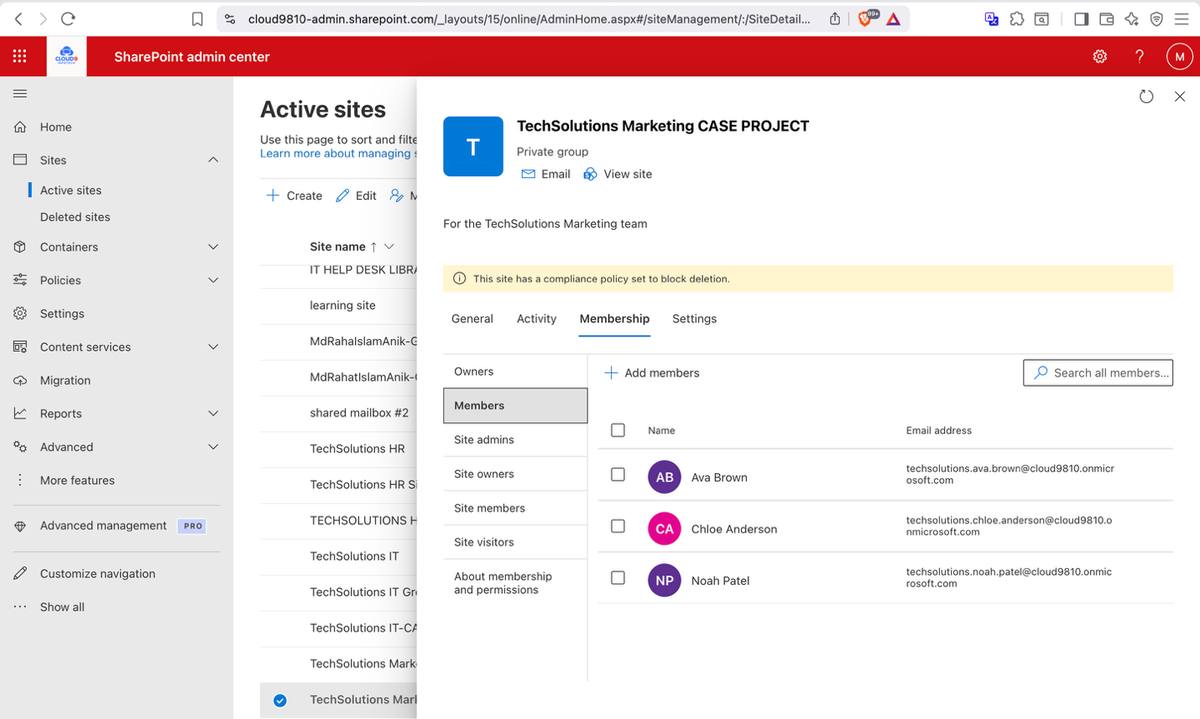Click the selected row checkmark circle
Image resolution: width=1200 pixels, height=719 pixels.
point(280,700)
